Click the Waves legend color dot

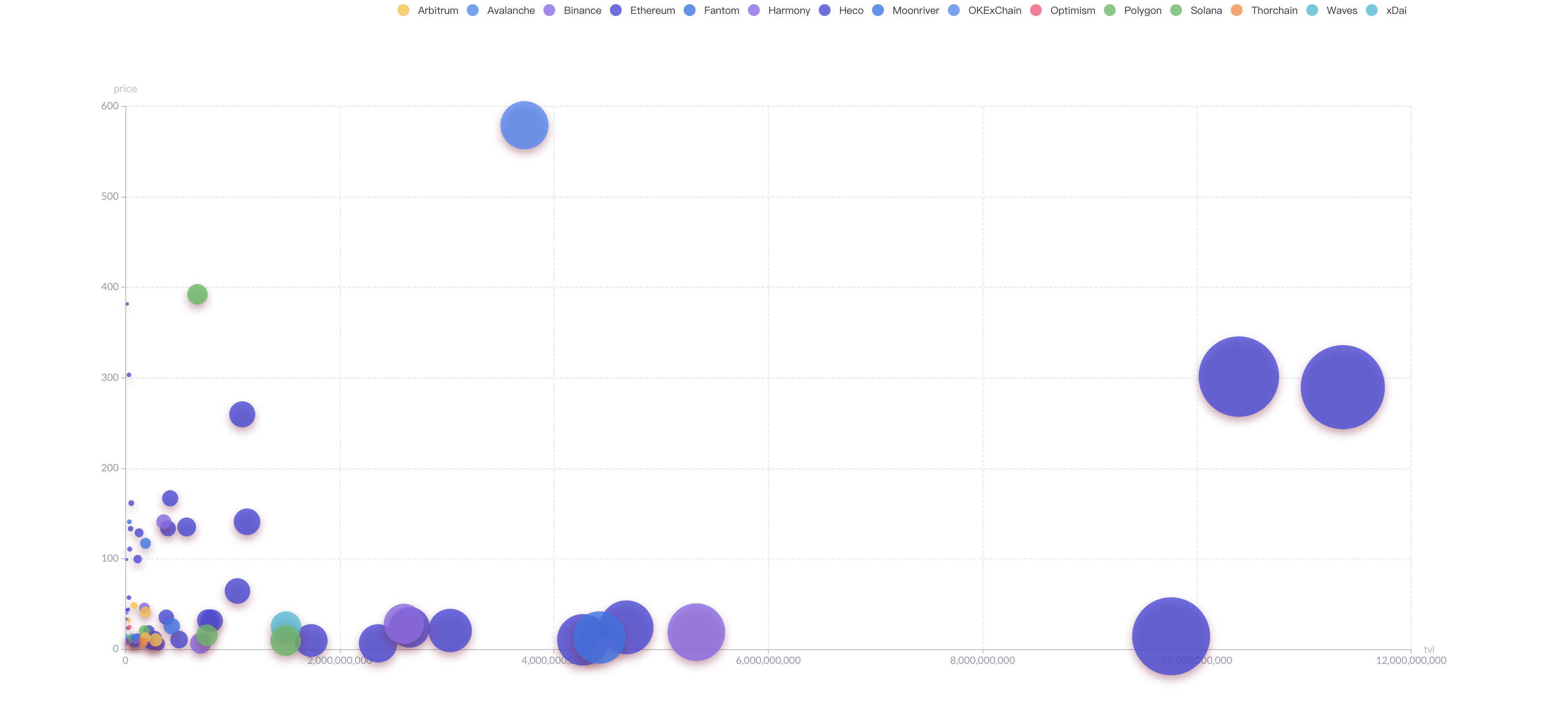pyautogui.click(x=1312, y=11)
